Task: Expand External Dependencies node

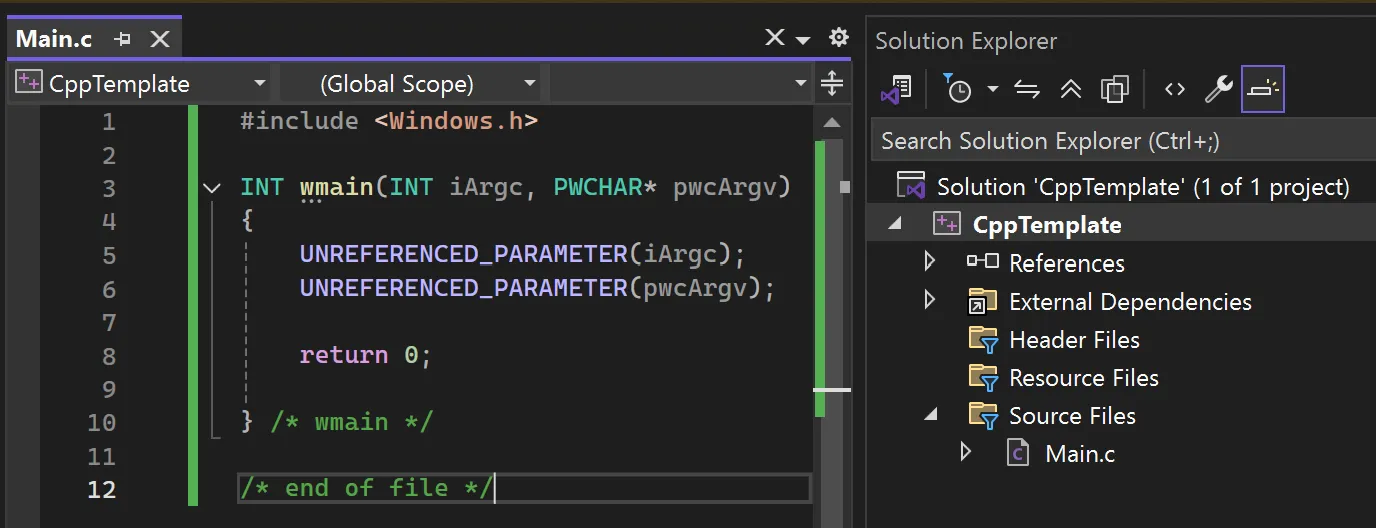Action: pos(930,300)
